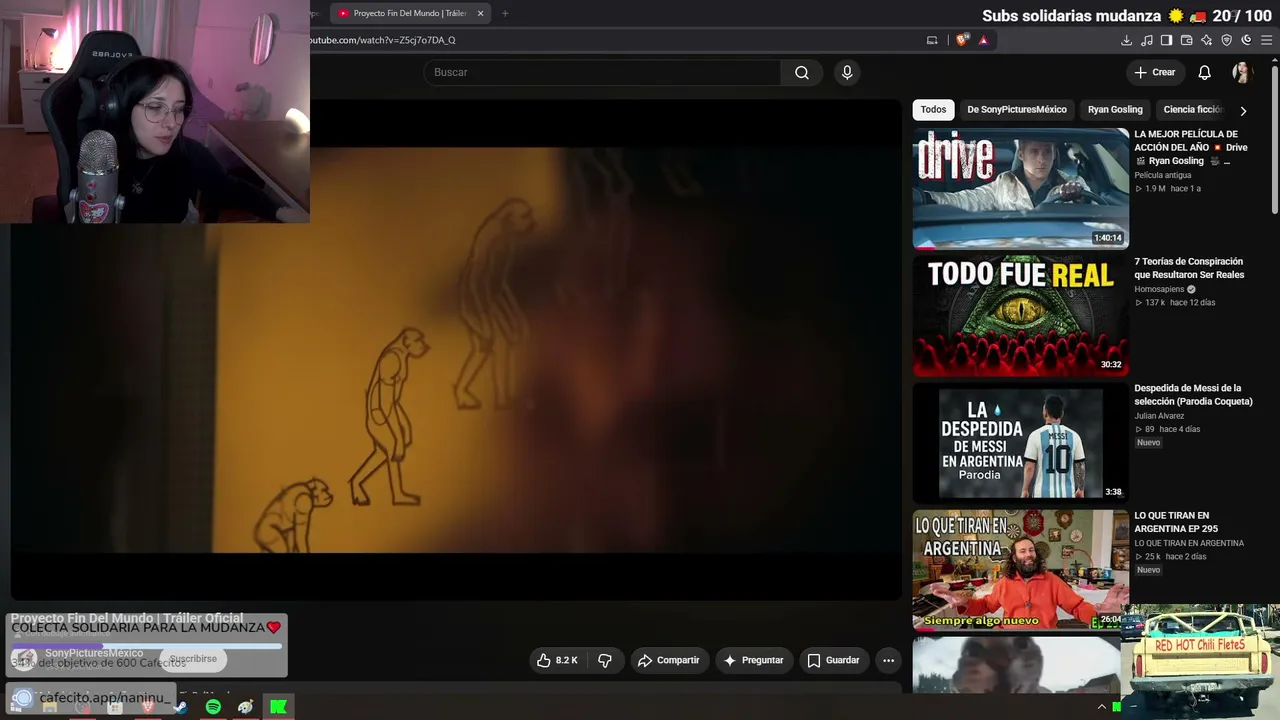Screen dimensions: 1280x720
Task: Click channel text 'LO QUE TIRAN EN ARGENTINA' under the title
Action: (x=1189, y=543)
